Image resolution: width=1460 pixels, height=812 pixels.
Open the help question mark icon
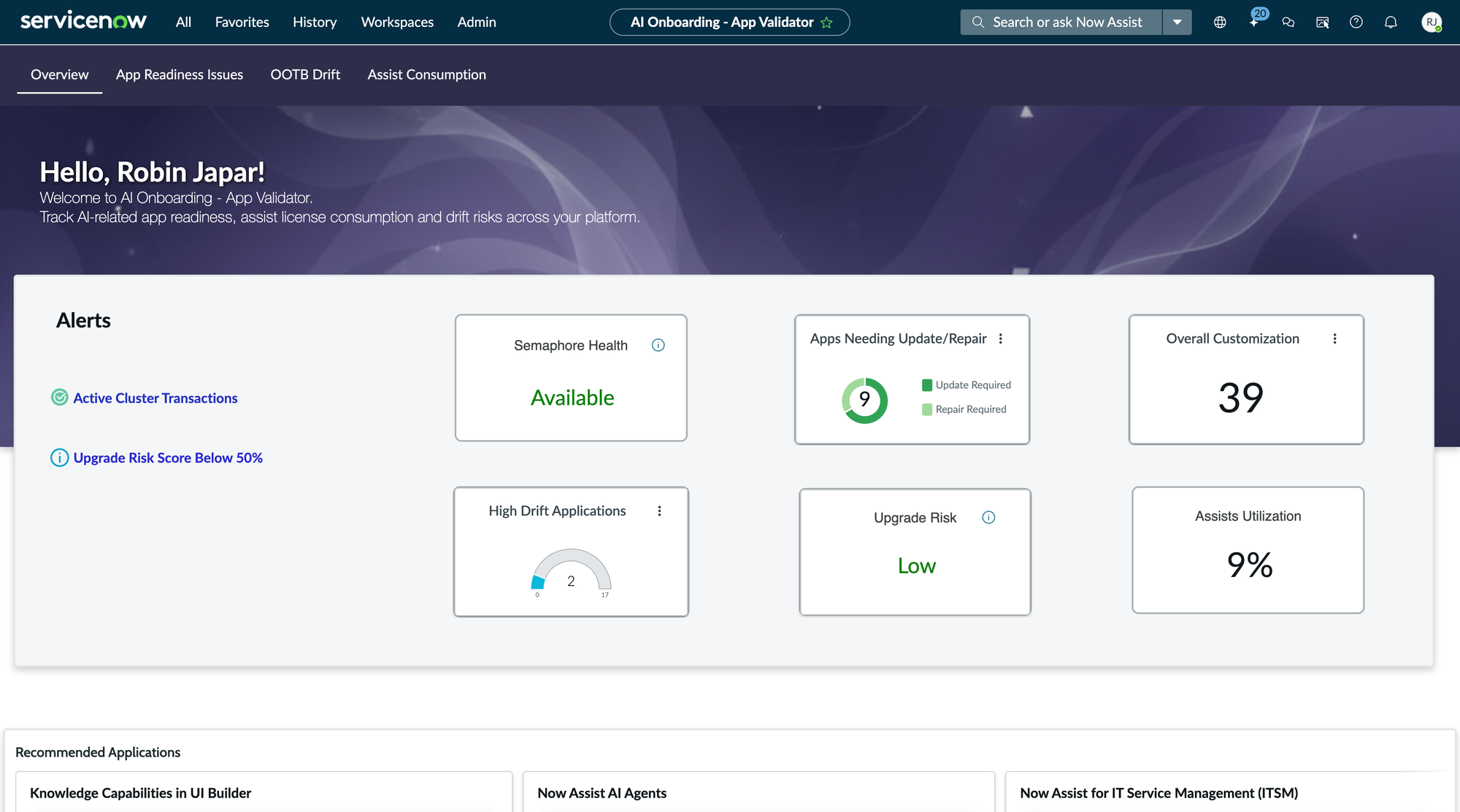(x=1356, y=23)
